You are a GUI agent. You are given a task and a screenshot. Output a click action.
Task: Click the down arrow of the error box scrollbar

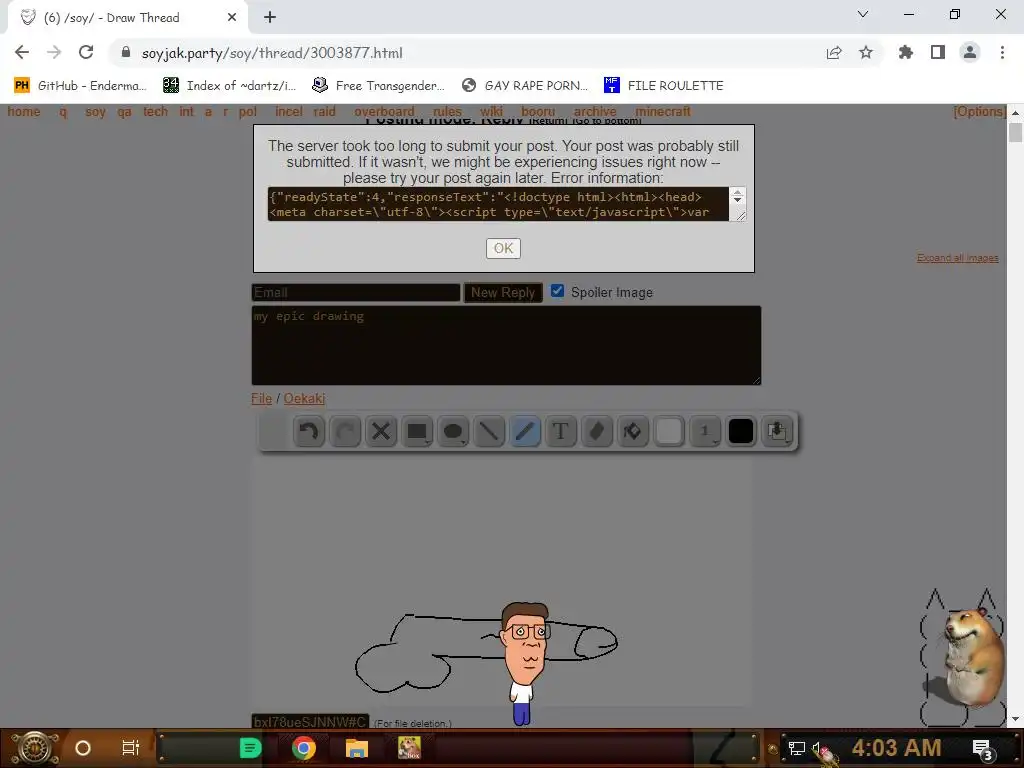[737, 199]
